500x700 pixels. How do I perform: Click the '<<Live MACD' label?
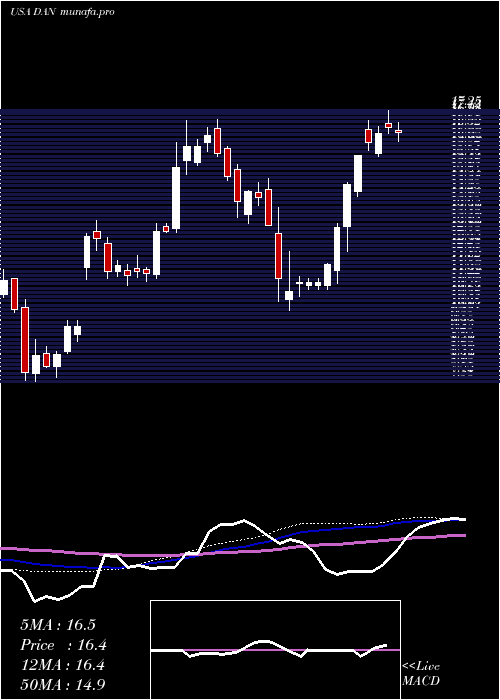[x=421, y=674]
